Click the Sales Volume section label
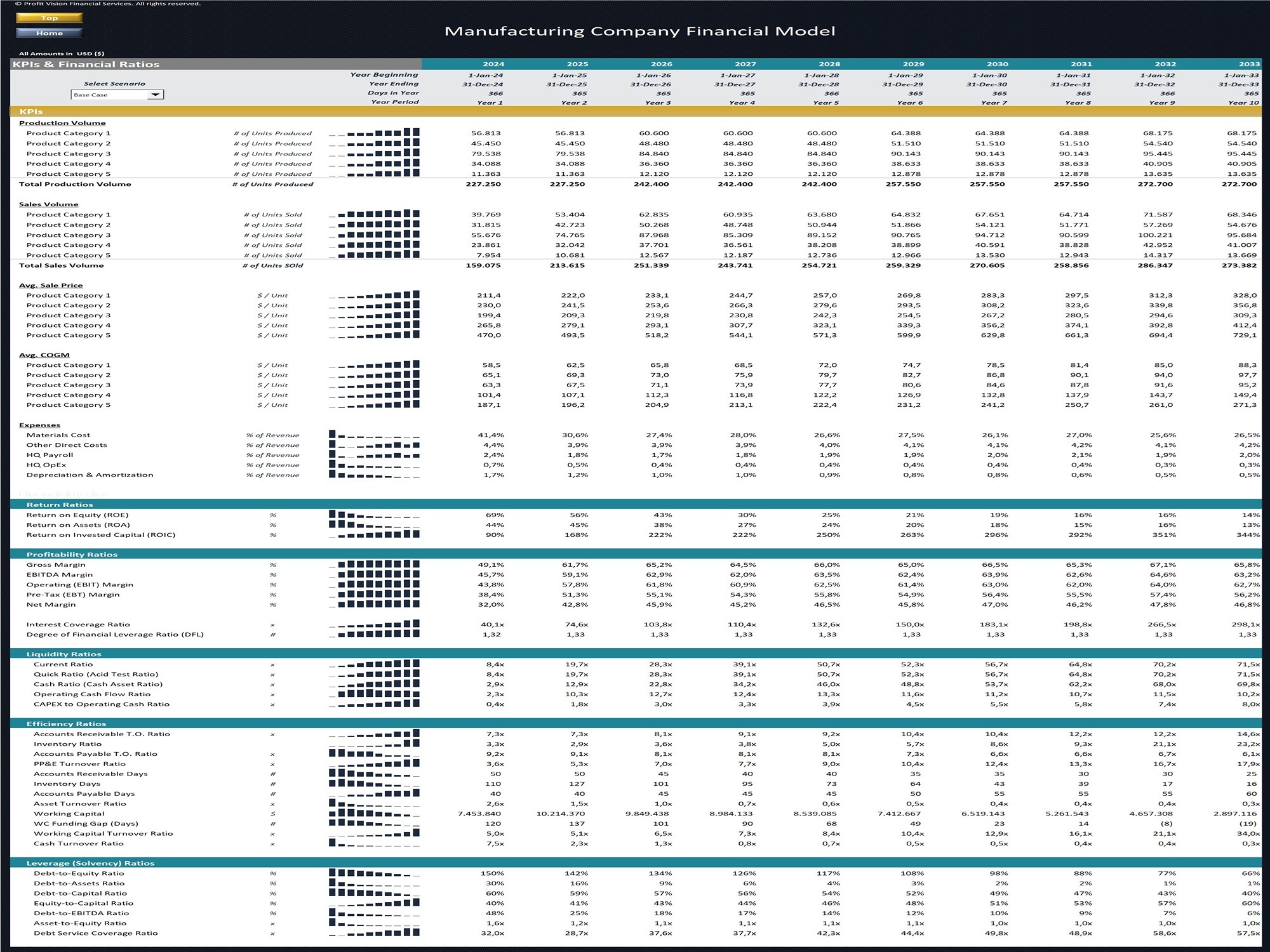This screenshot has height=952, width=1270. (49, 204)
